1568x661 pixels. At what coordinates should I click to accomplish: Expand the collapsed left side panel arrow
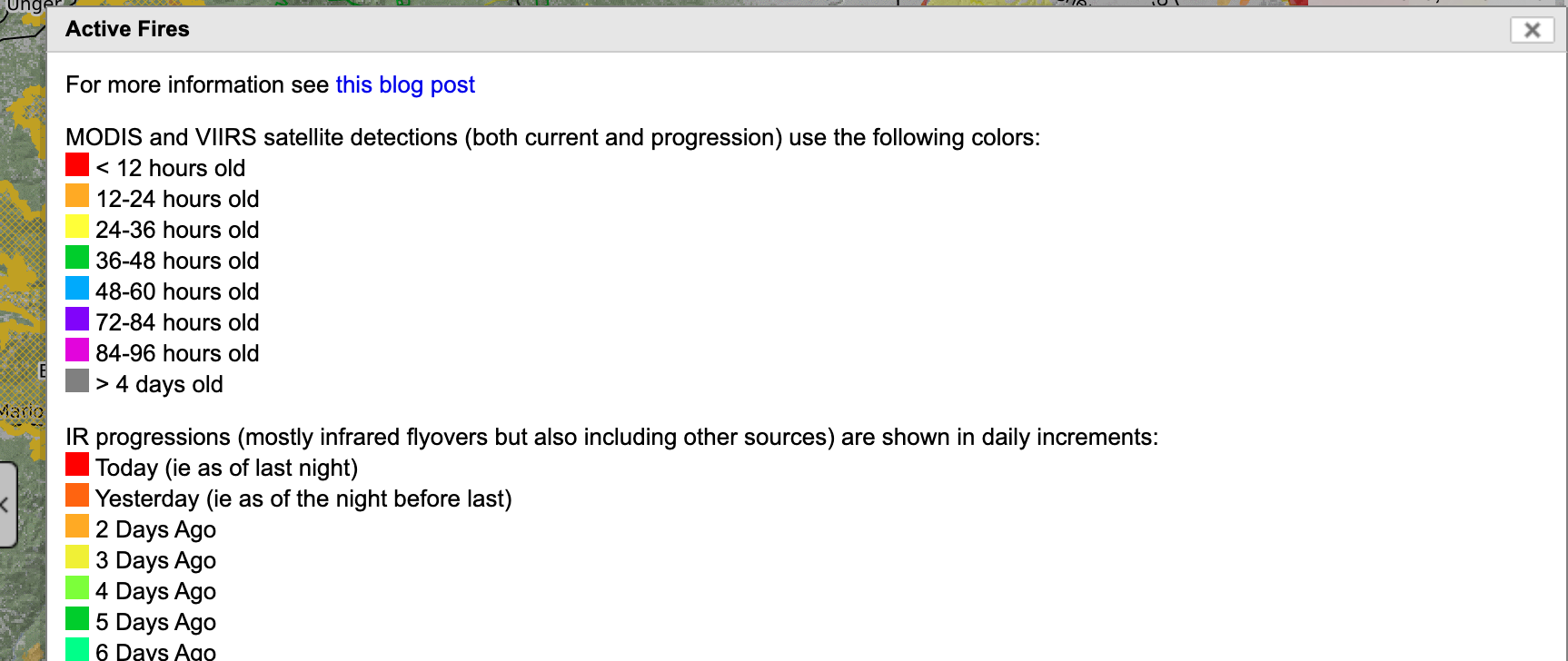[x=7, y=505]
